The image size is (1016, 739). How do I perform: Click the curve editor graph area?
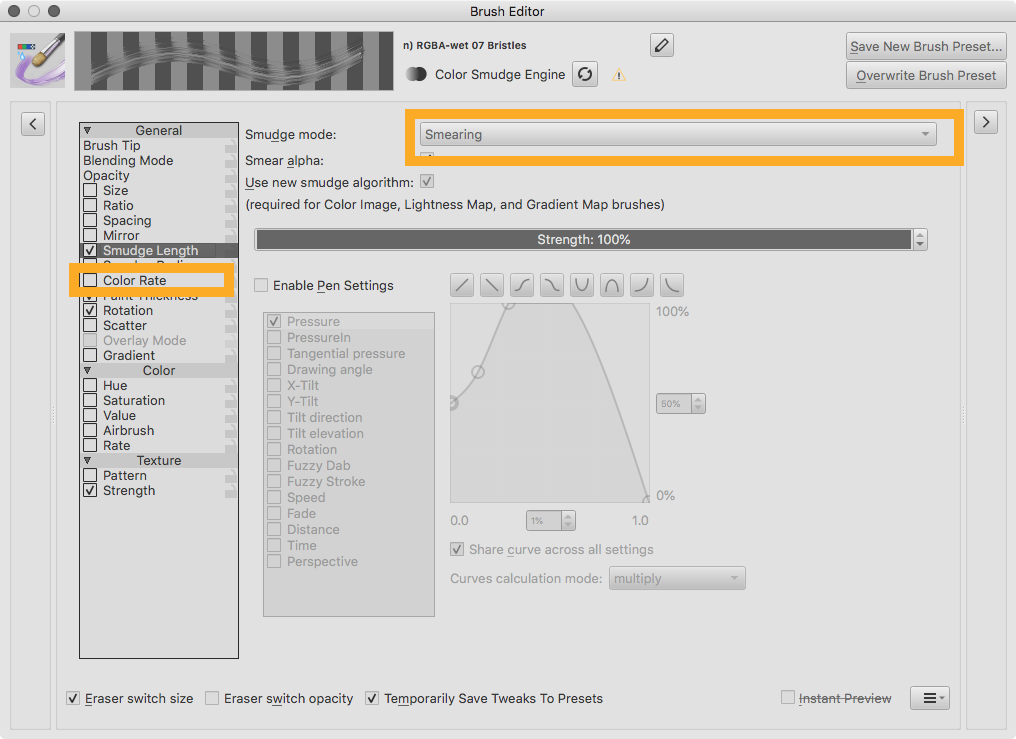(550, 403)
